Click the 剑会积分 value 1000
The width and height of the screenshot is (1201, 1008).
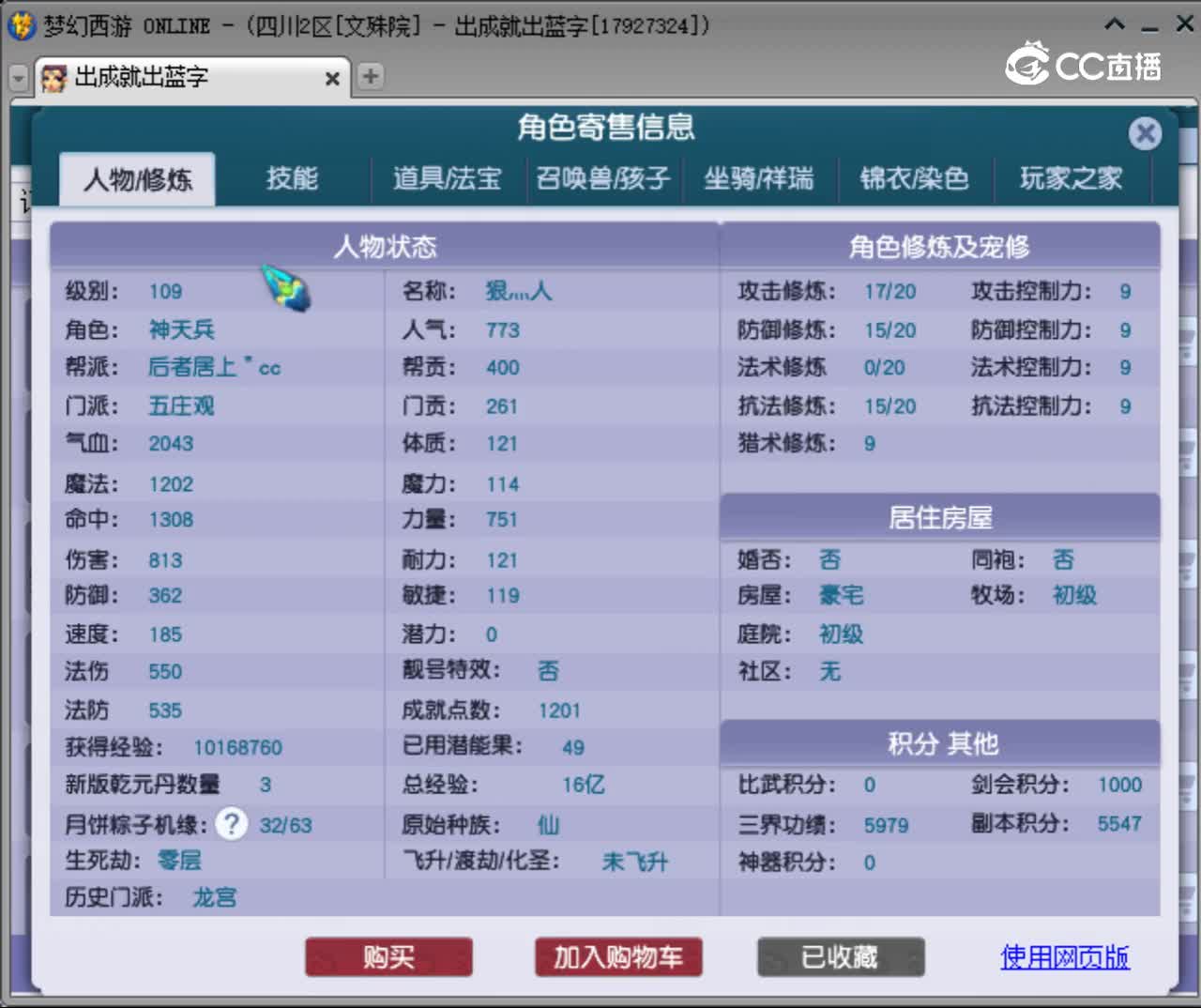1120,785
